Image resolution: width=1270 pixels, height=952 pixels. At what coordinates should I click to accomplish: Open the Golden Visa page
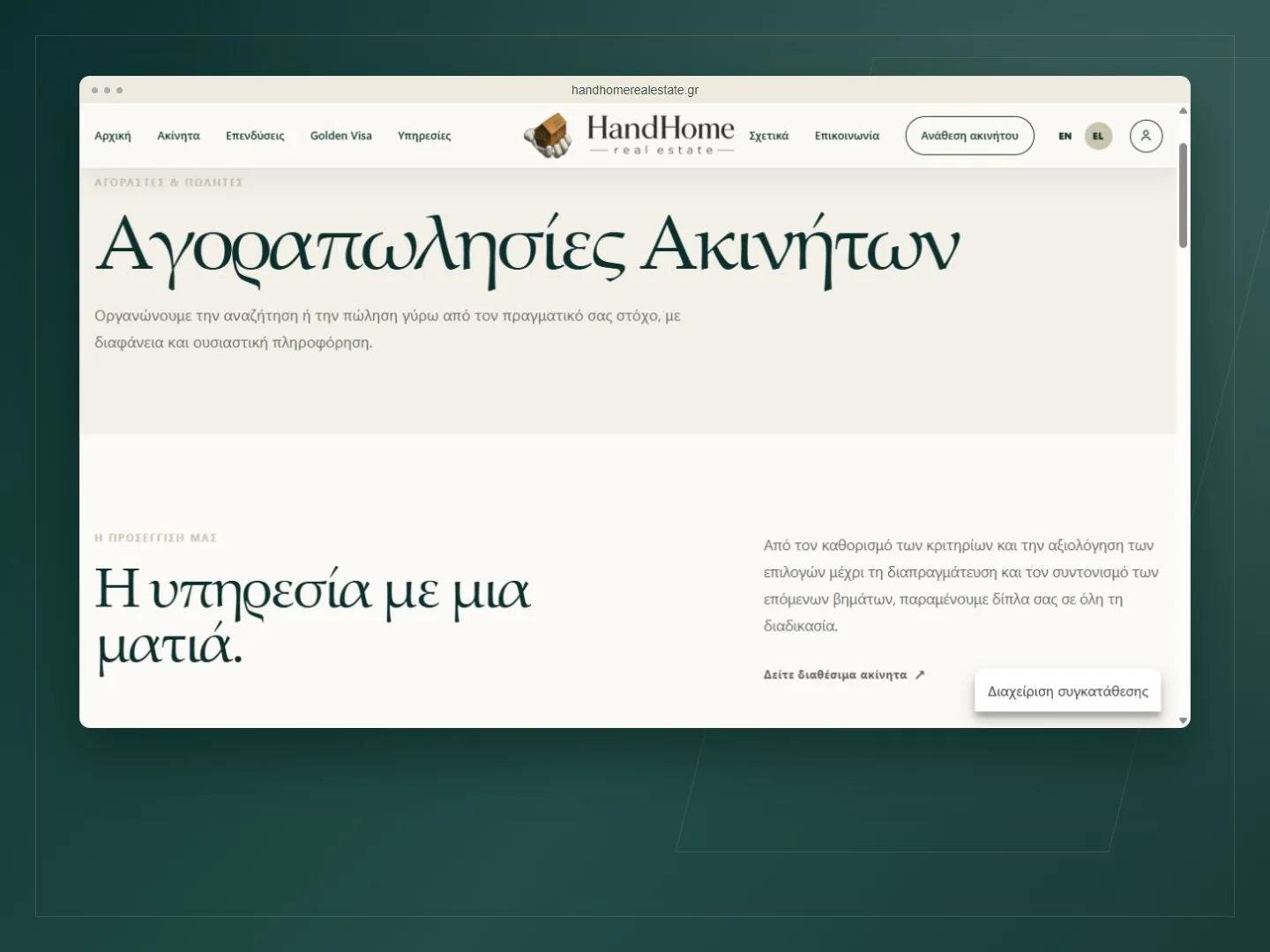point(340,136)
